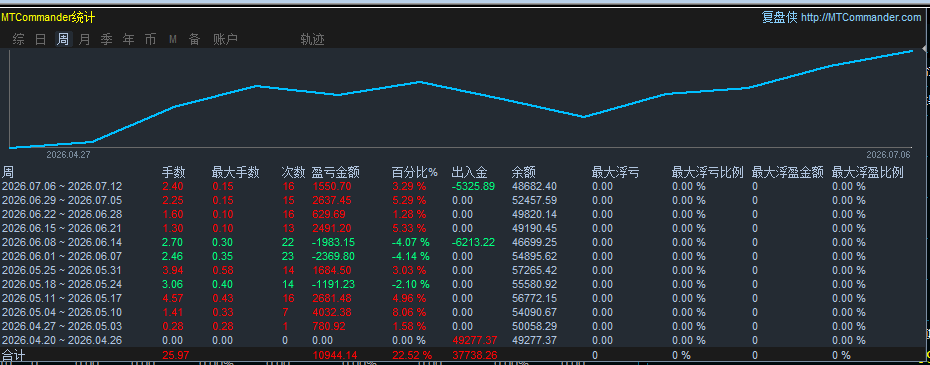
Task: Open the 日 daily statistics tab
Action: click(x=40, y=40)
